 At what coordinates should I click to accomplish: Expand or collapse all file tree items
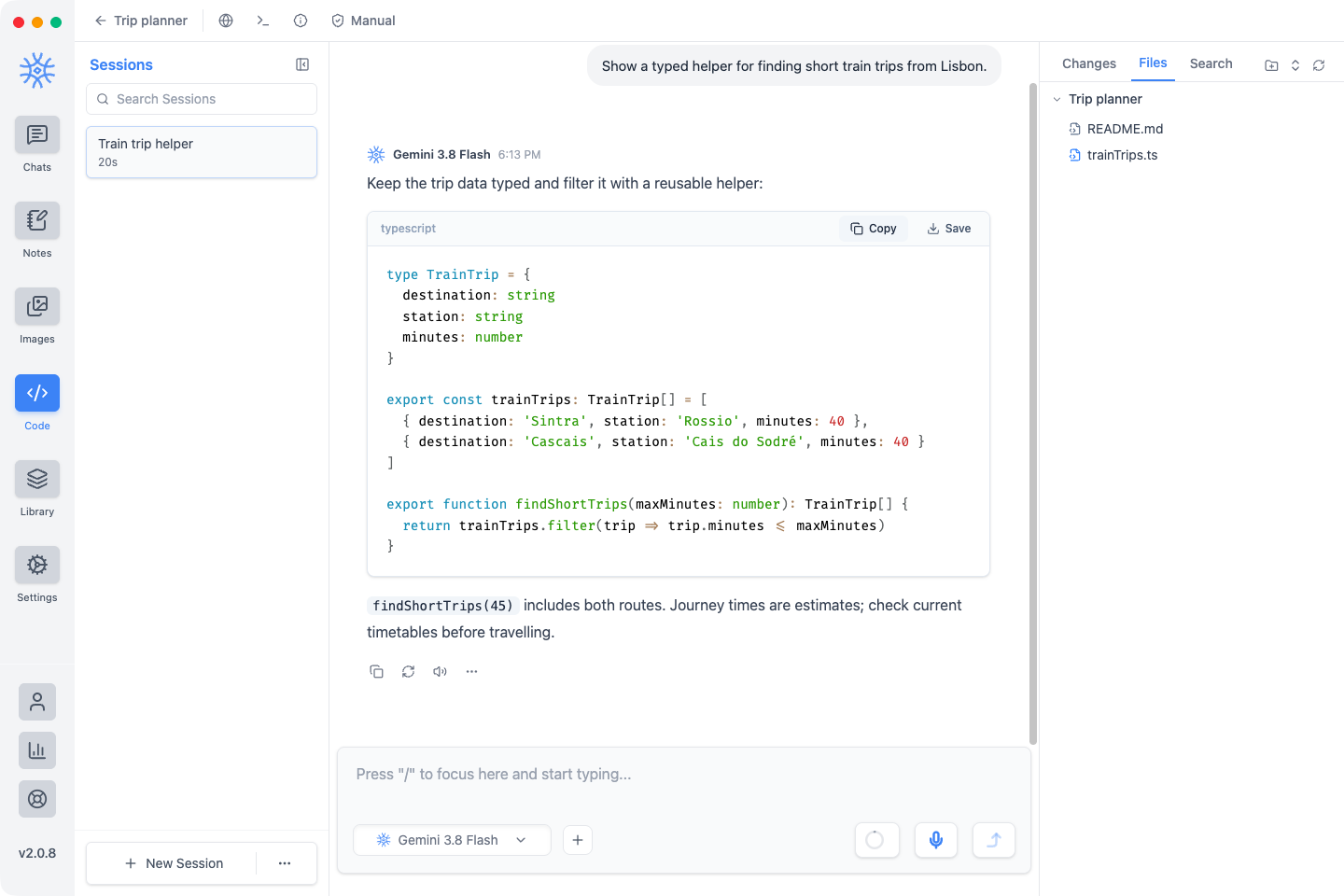tap(1295, 65)
